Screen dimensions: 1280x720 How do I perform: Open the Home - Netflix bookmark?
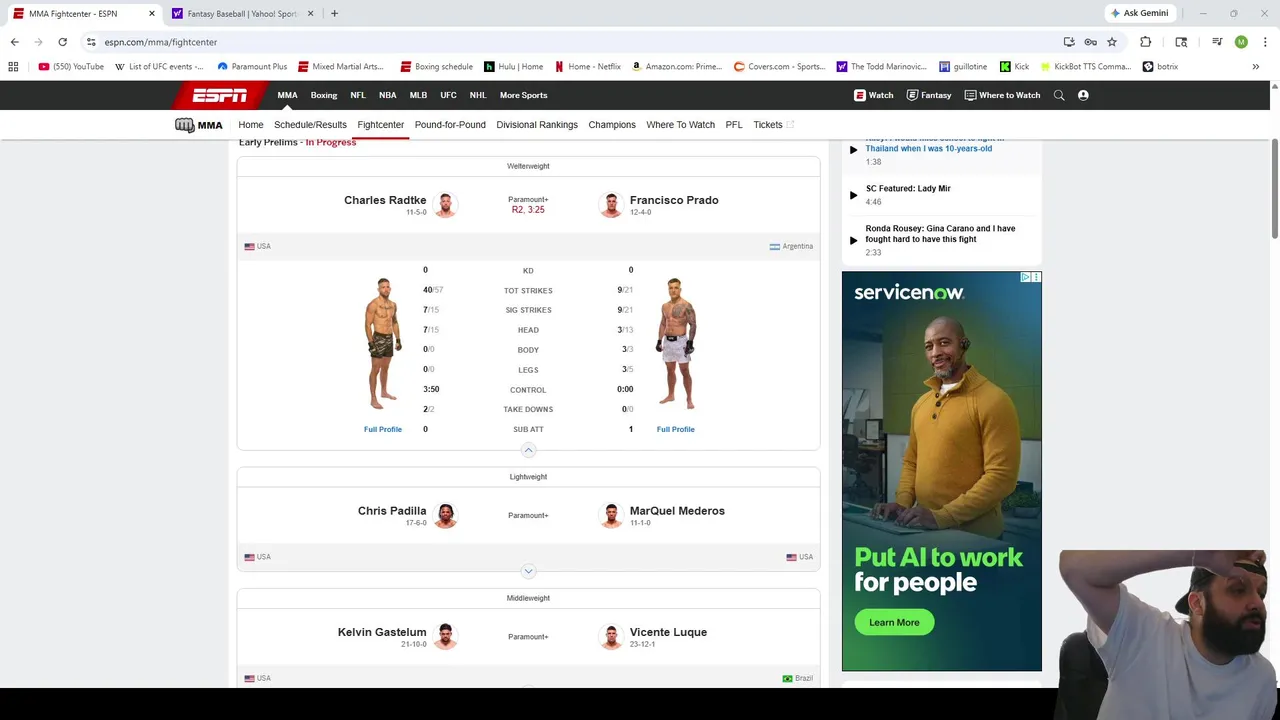point(588,67)
